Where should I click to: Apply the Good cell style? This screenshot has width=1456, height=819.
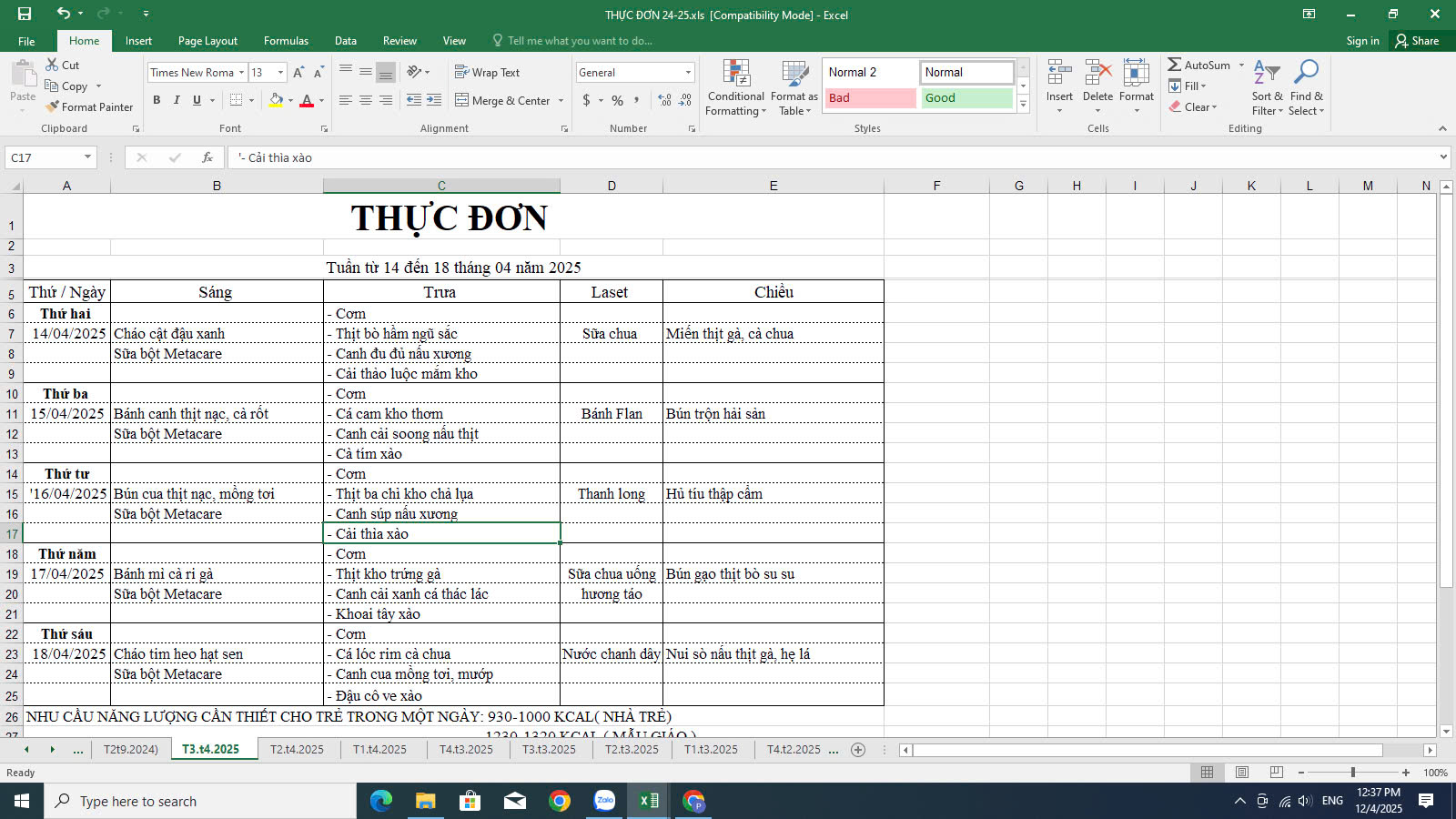click(966, 97)
